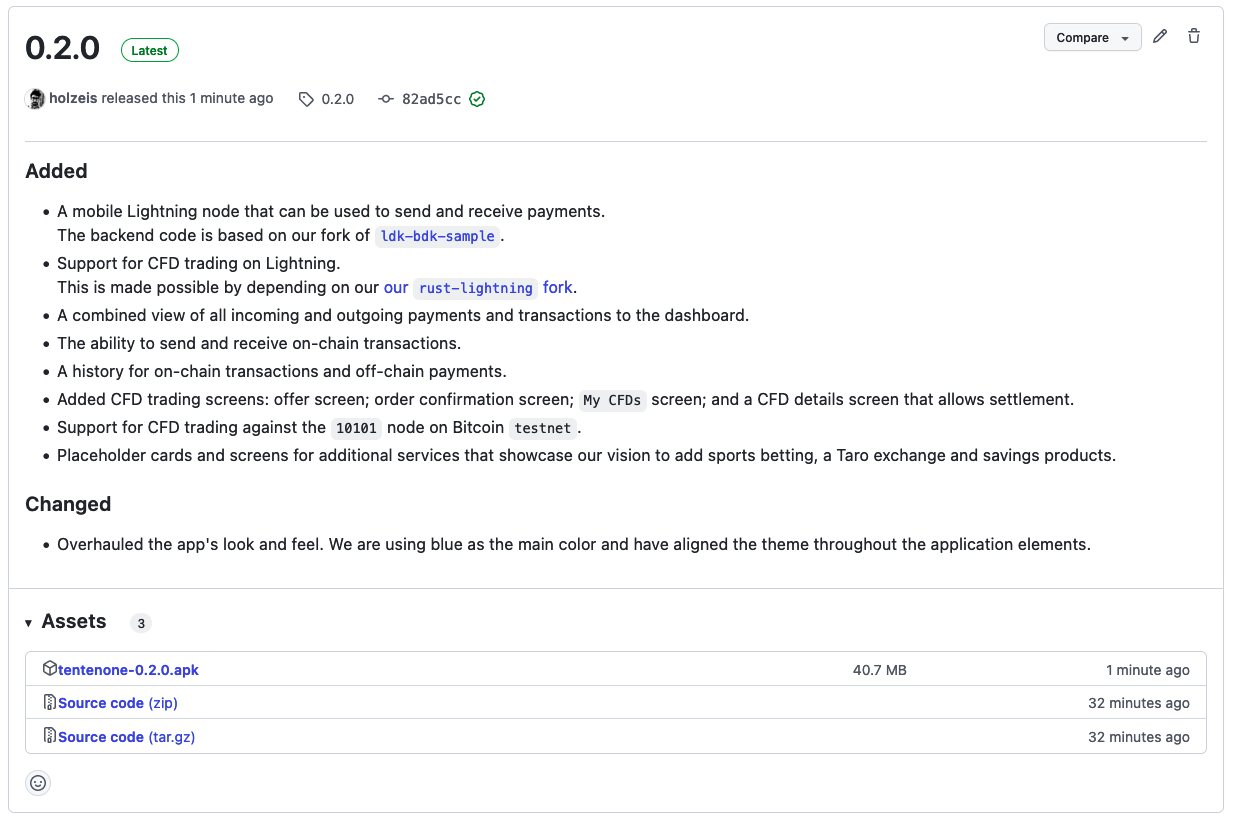The height and width of the screenshot is (825, 1240).
Task: Click the tar.gz file archive icon
Action: click(50, 737)
